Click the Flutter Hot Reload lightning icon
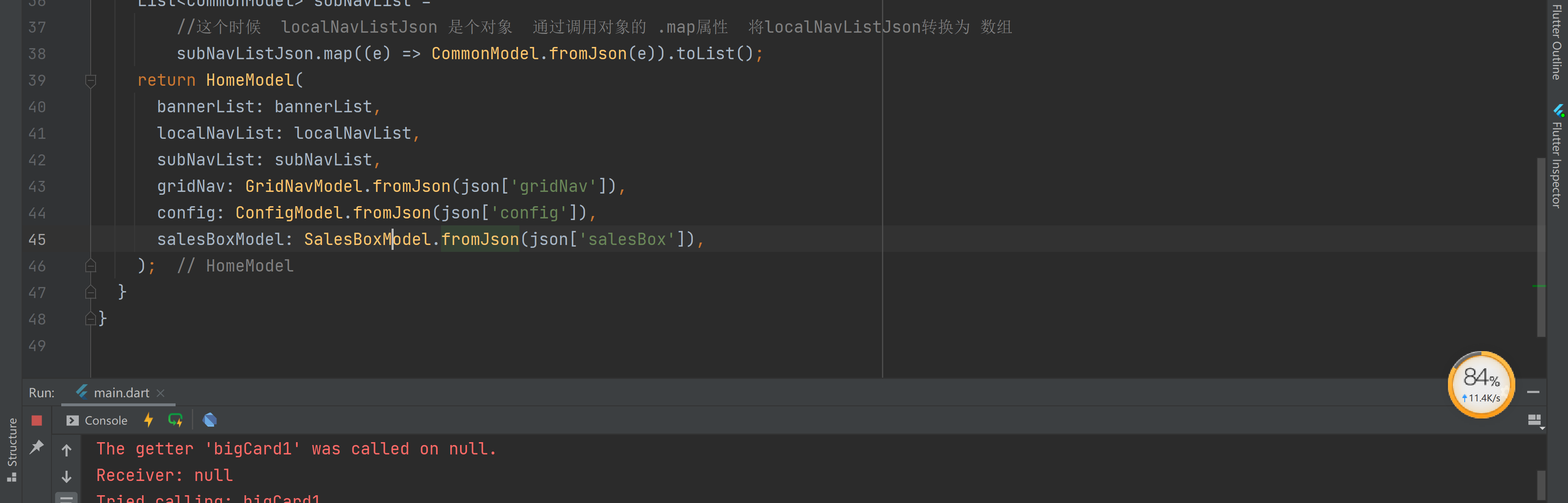 [148, 420]
